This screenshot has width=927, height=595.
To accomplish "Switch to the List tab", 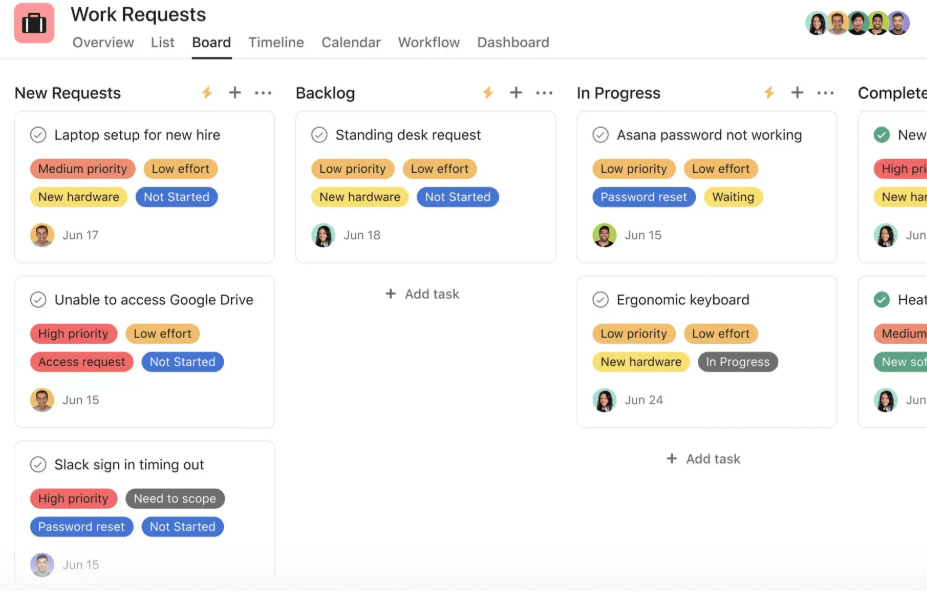I will pyautogui.click(x=163, y=43).
